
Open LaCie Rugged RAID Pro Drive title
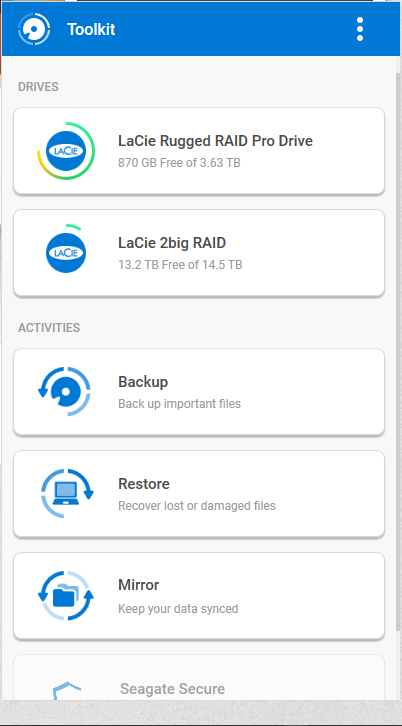click(x=215, y=141)
